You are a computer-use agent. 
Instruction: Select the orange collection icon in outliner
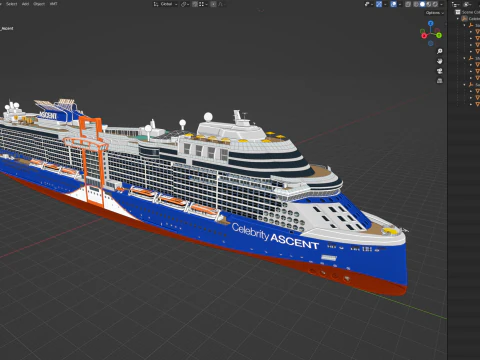point(464,19)
